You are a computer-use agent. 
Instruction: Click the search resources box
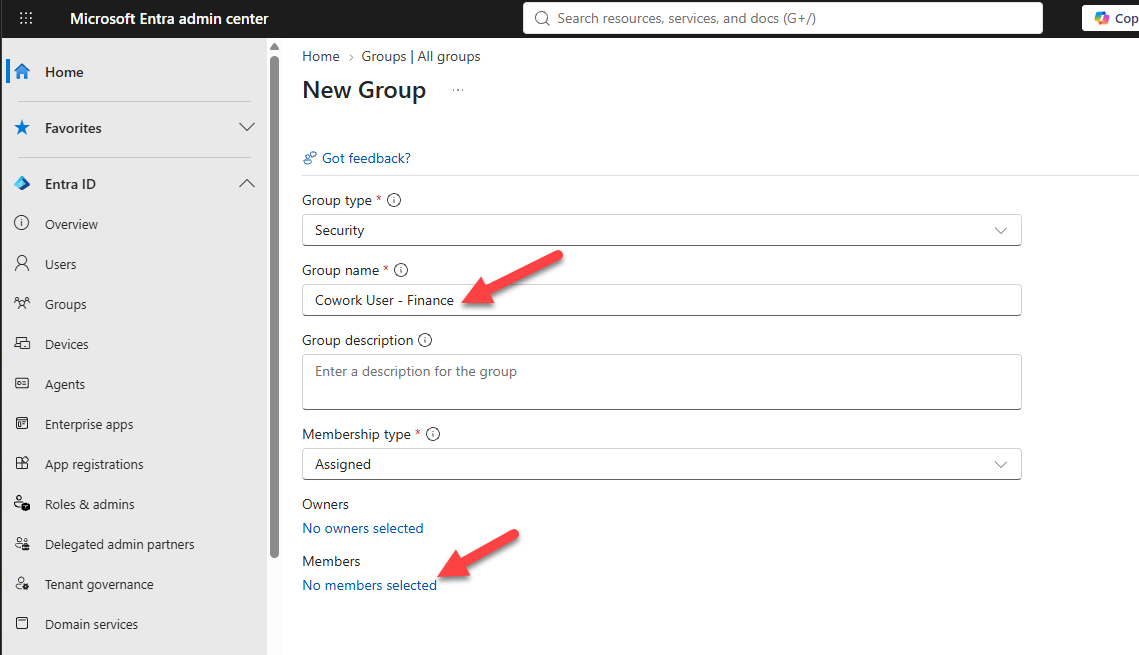783,18
